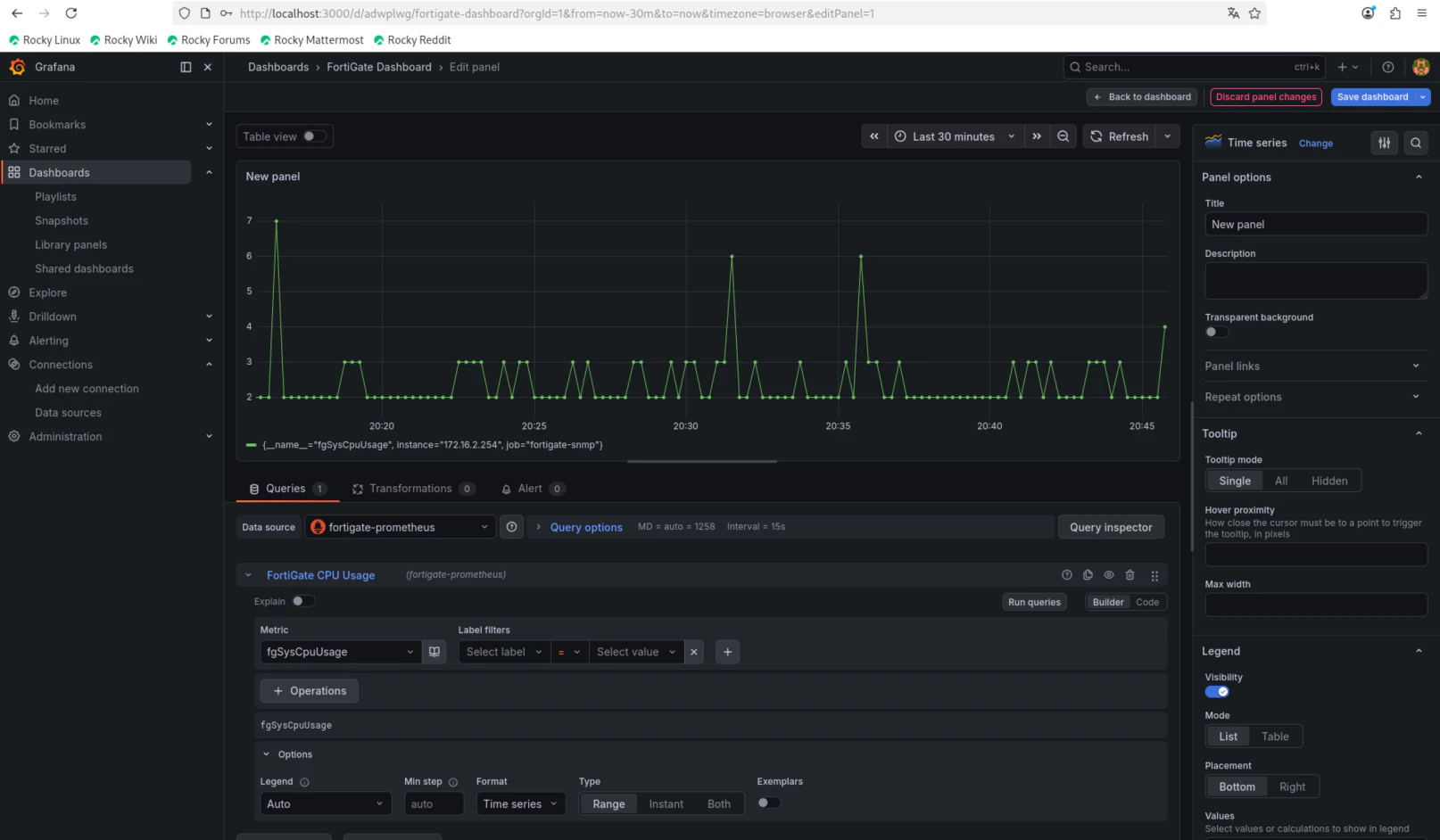Shift time range forward
Viewport: 1440px width, 840px height.
coord(1037,136)
